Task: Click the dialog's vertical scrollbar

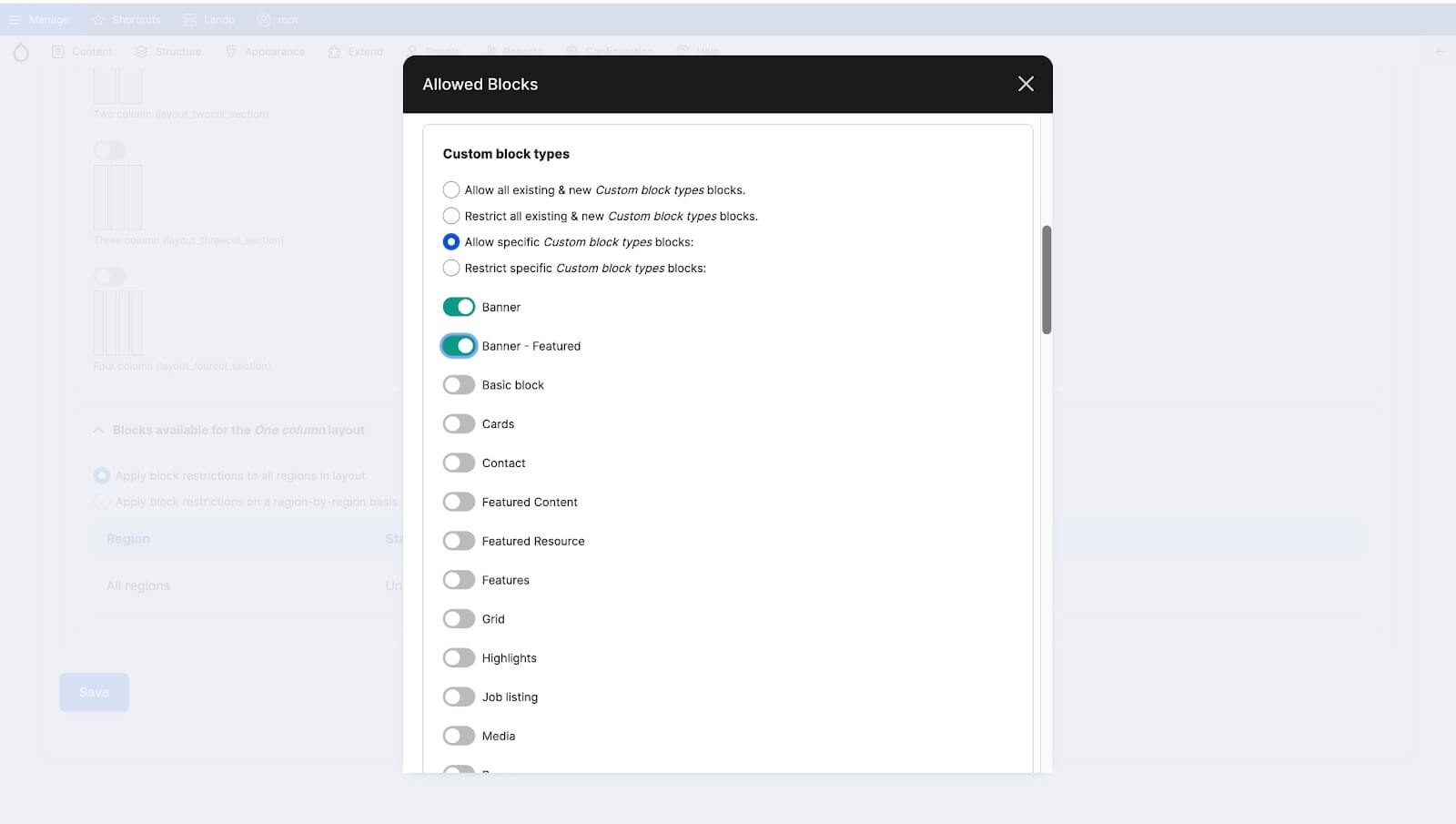Action: point(1046,280)
